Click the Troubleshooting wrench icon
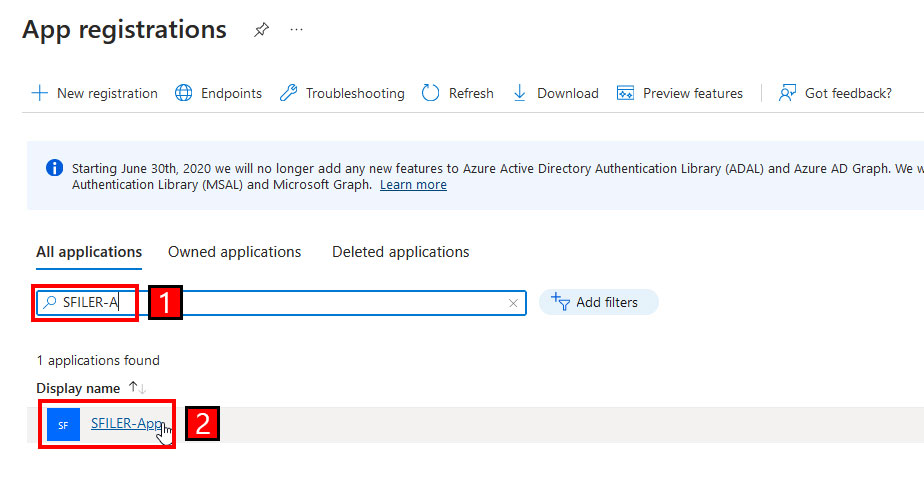This screenshot has width=924, height=500. tap(288, 93)
